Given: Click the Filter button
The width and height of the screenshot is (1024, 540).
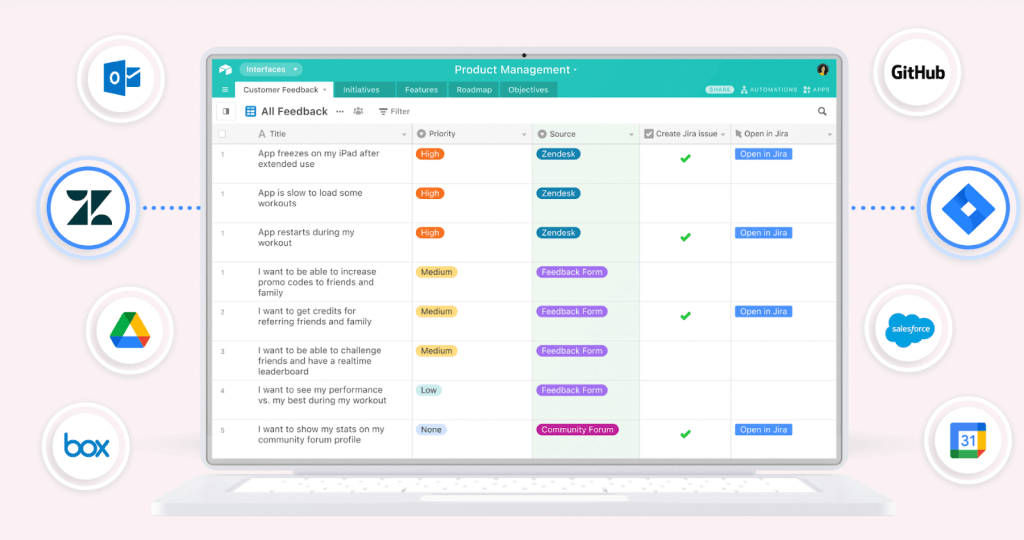Looking at the screenshot, I should (x=394, y=112).
